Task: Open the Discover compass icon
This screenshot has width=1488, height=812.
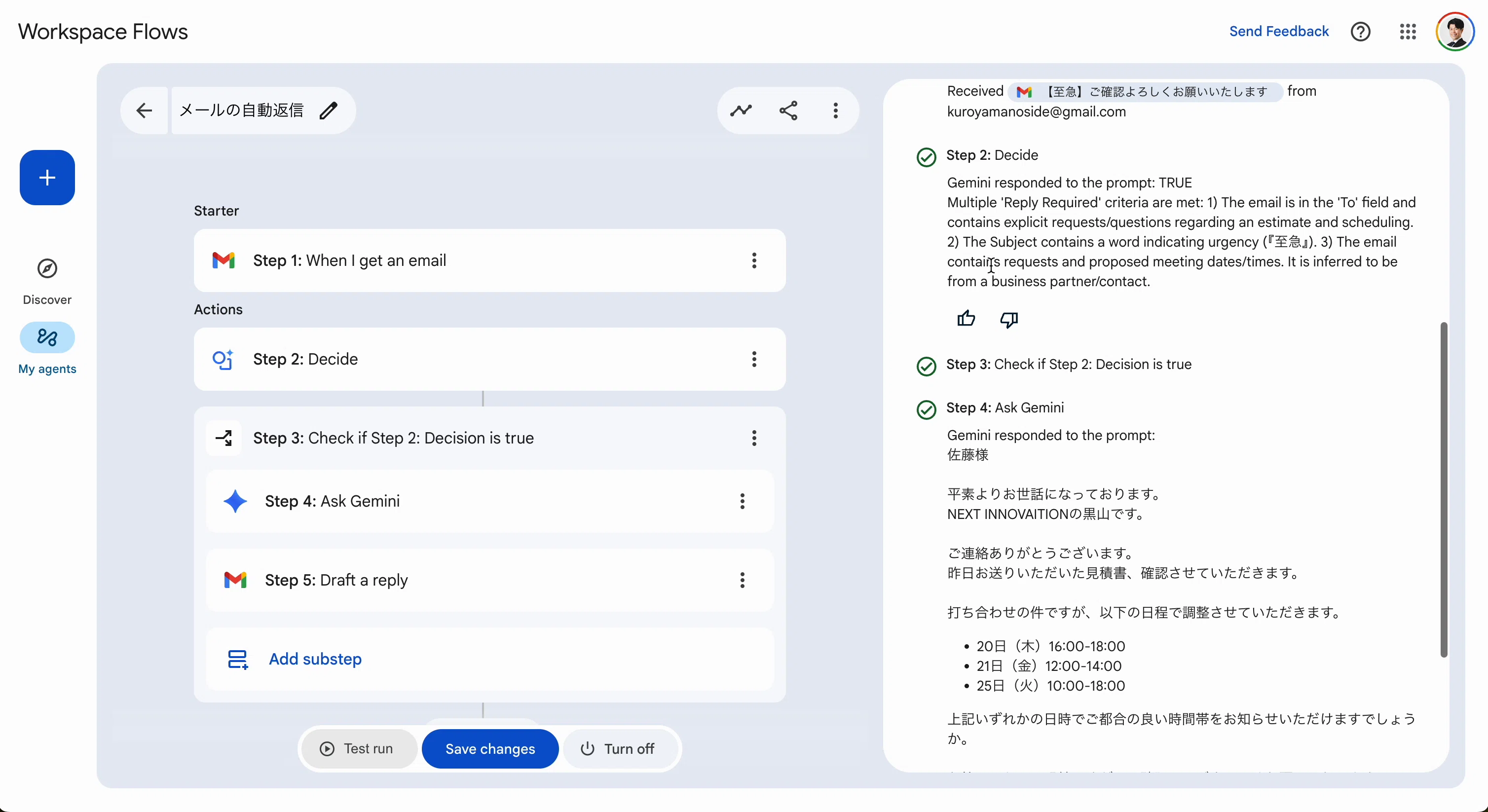Action: click(47, 268)
